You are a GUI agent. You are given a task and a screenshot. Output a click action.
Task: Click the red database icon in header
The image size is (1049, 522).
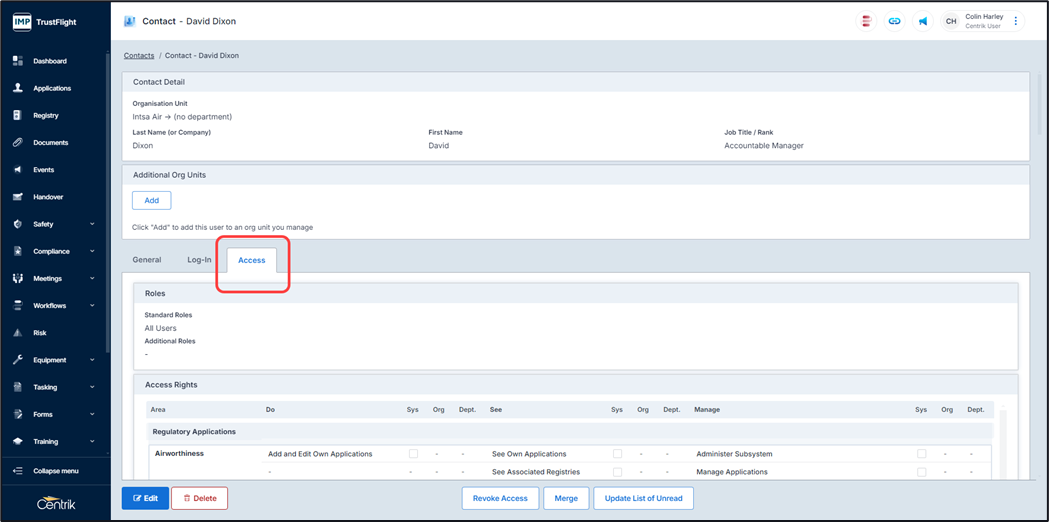[866, 21]
